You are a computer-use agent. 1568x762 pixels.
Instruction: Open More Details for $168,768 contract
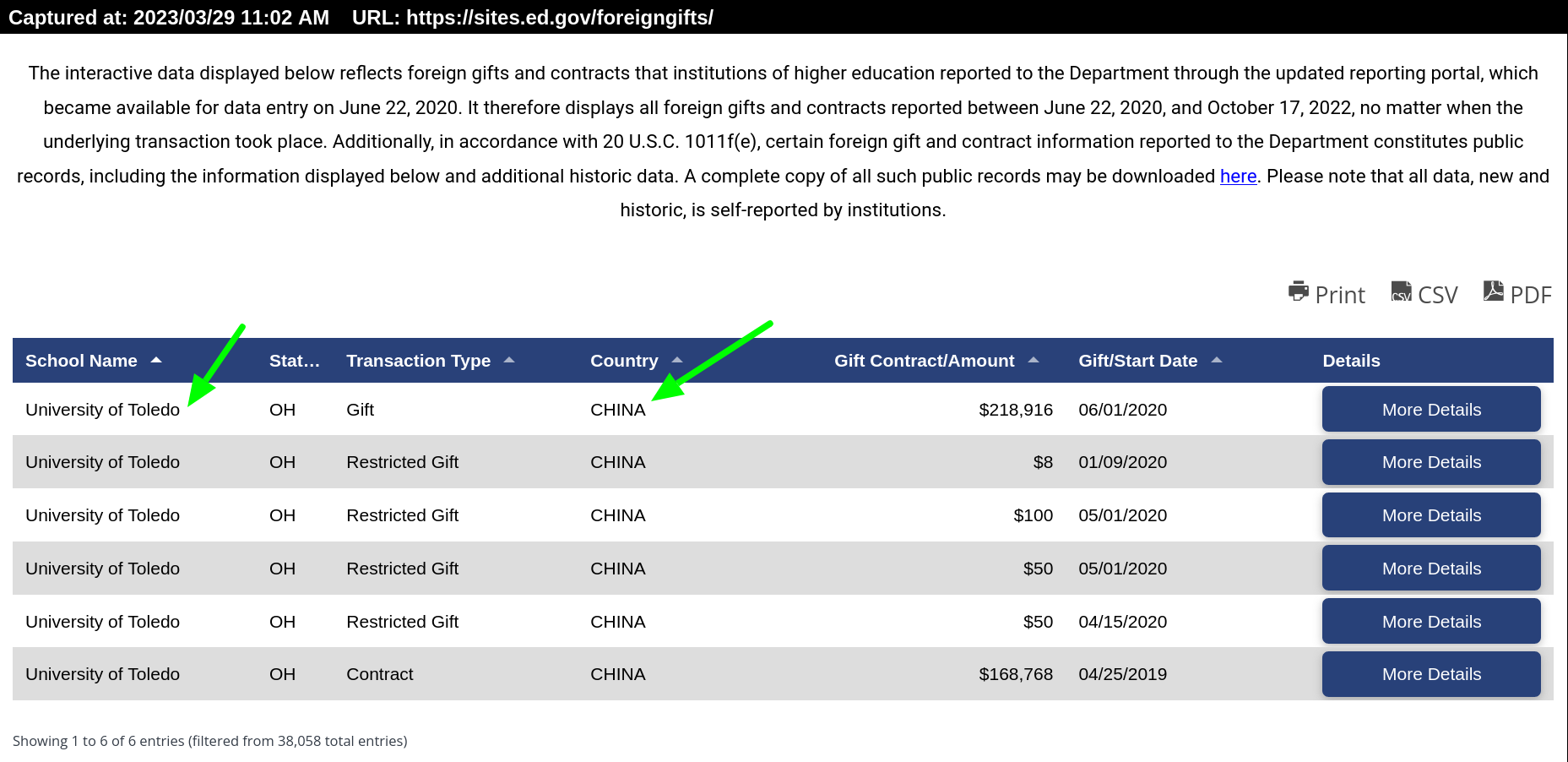(x=1431, y=674)
